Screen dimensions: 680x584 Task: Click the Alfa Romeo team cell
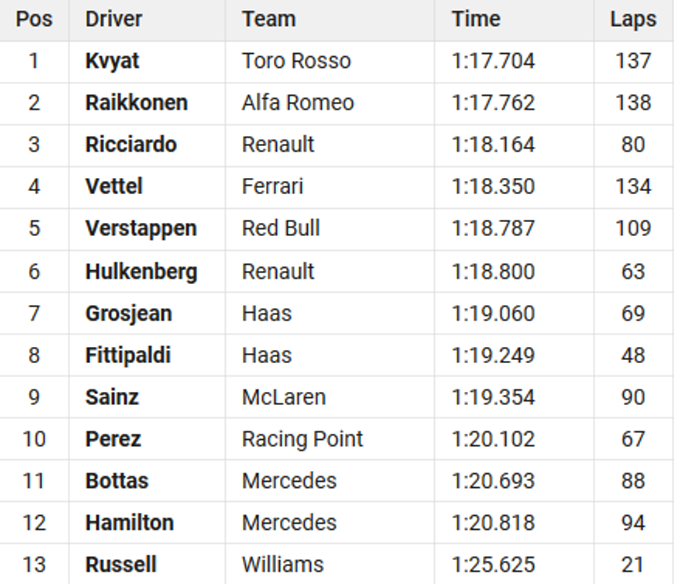[x=298, y=103]
